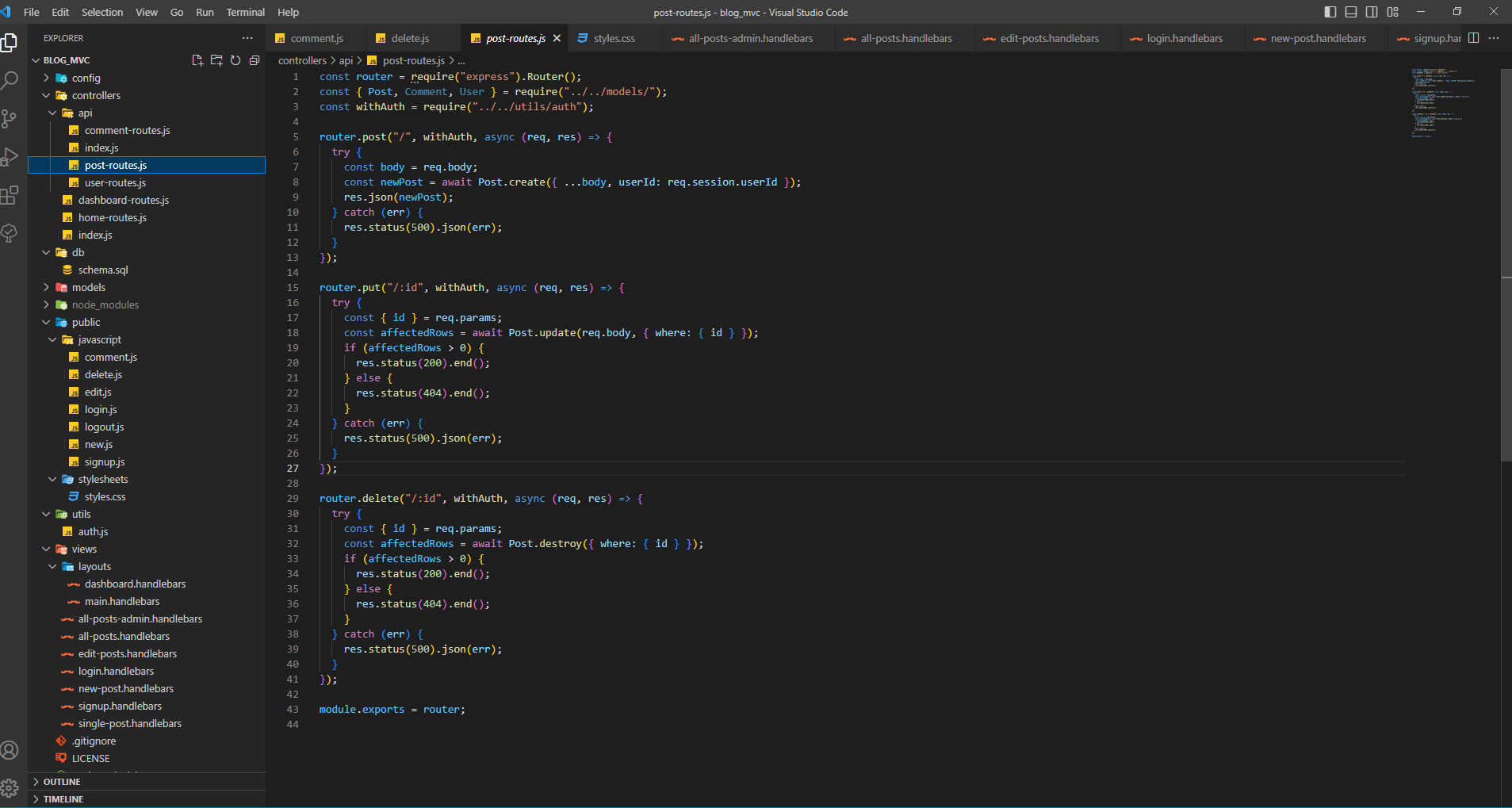Open the Accounts menu icon
This screenshot has height=808, width=1512.
point(10,750)
